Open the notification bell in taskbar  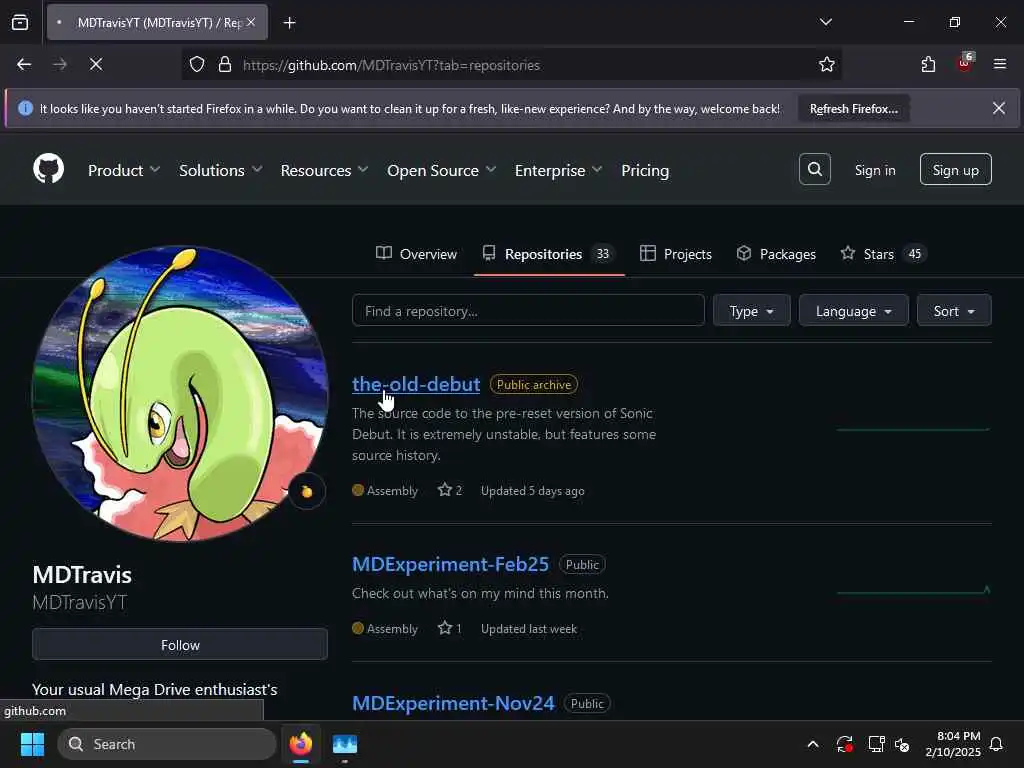996,744
